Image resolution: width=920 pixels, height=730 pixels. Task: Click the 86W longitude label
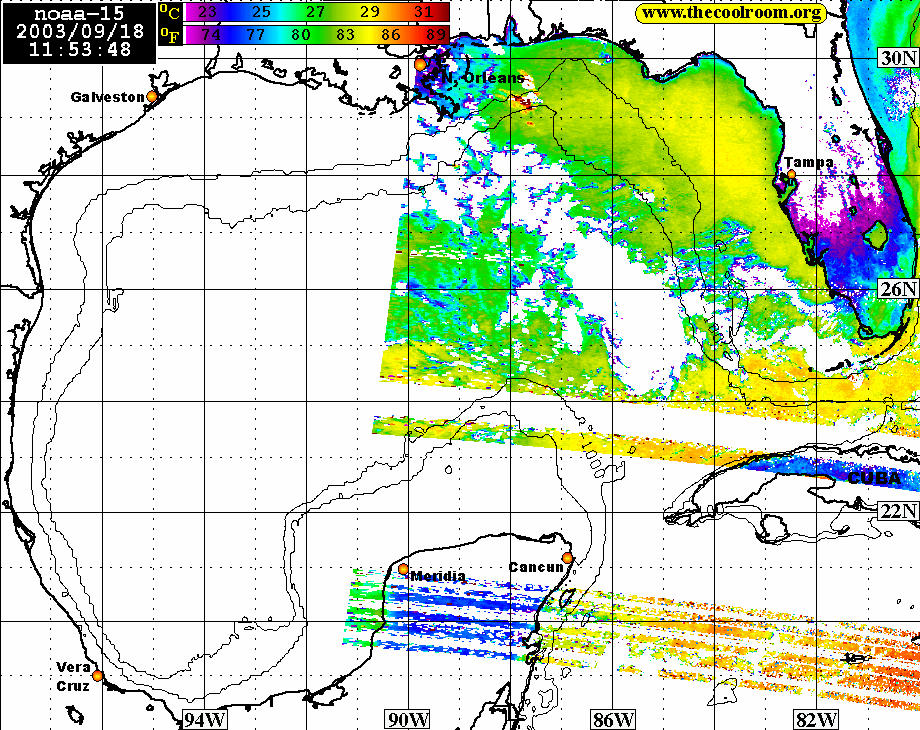[x=613, y=719]
